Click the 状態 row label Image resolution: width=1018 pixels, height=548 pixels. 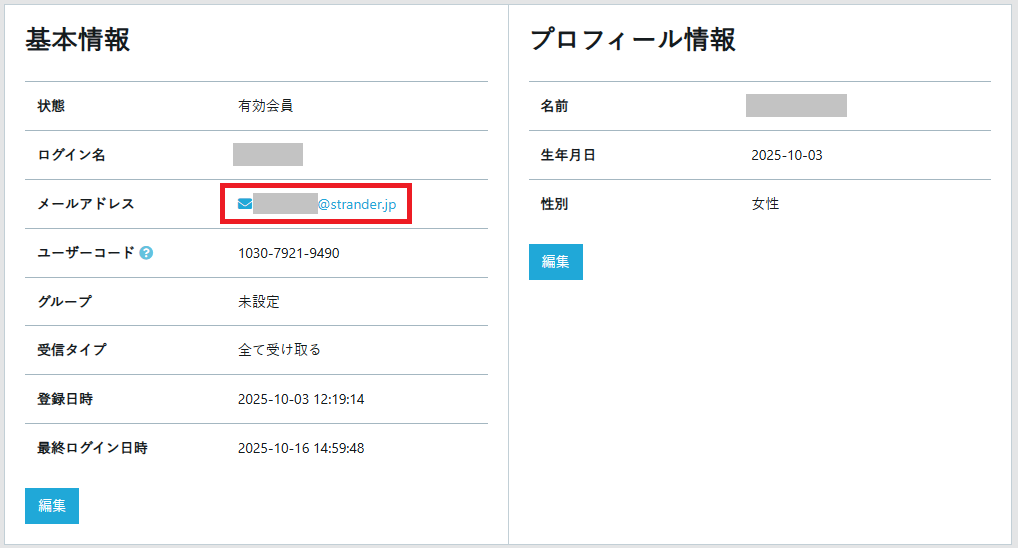(51, 106)
